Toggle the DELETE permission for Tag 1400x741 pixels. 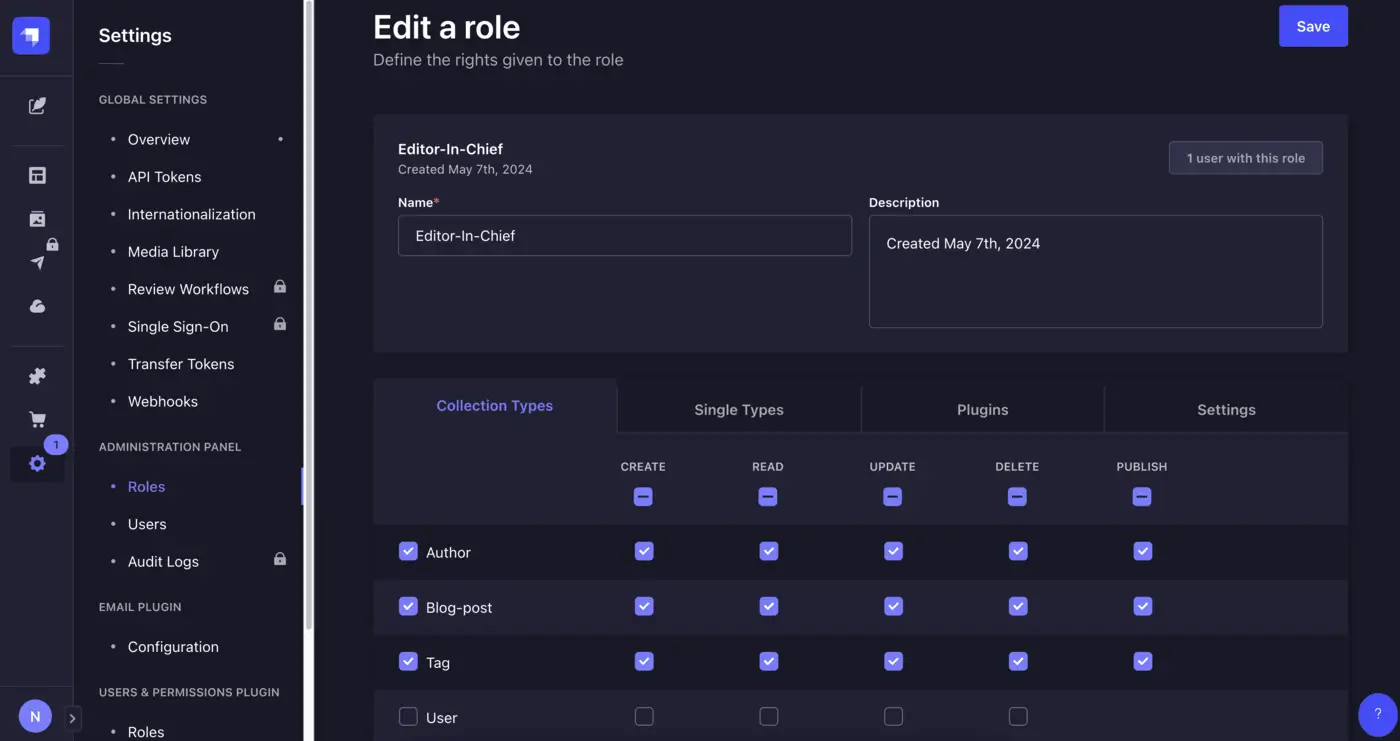click(1017, 661)
